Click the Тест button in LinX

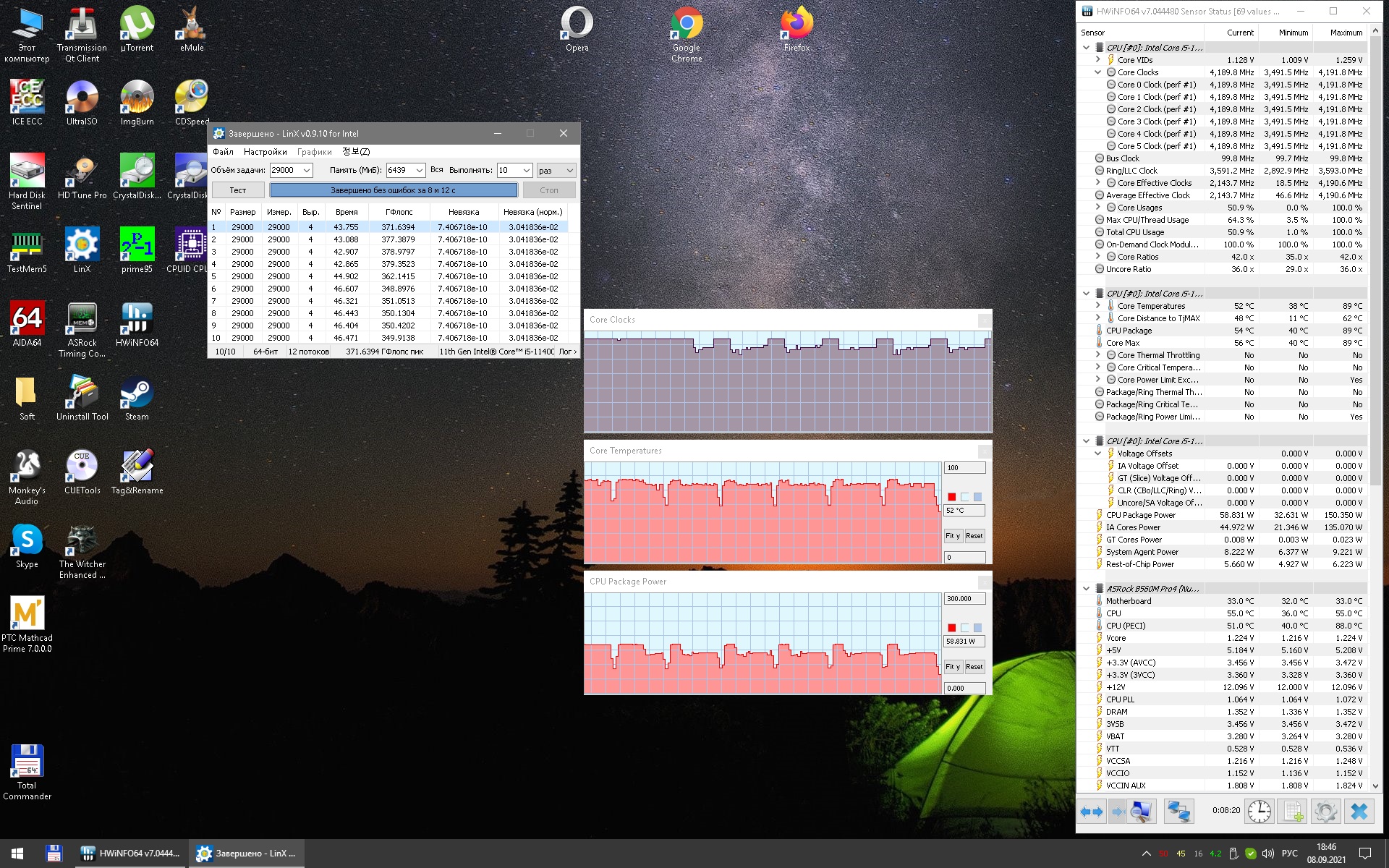[x=237, y=190]
